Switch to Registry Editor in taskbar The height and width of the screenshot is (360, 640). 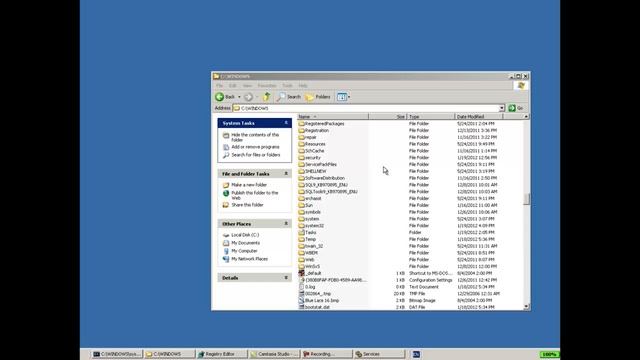click(222, 354)
